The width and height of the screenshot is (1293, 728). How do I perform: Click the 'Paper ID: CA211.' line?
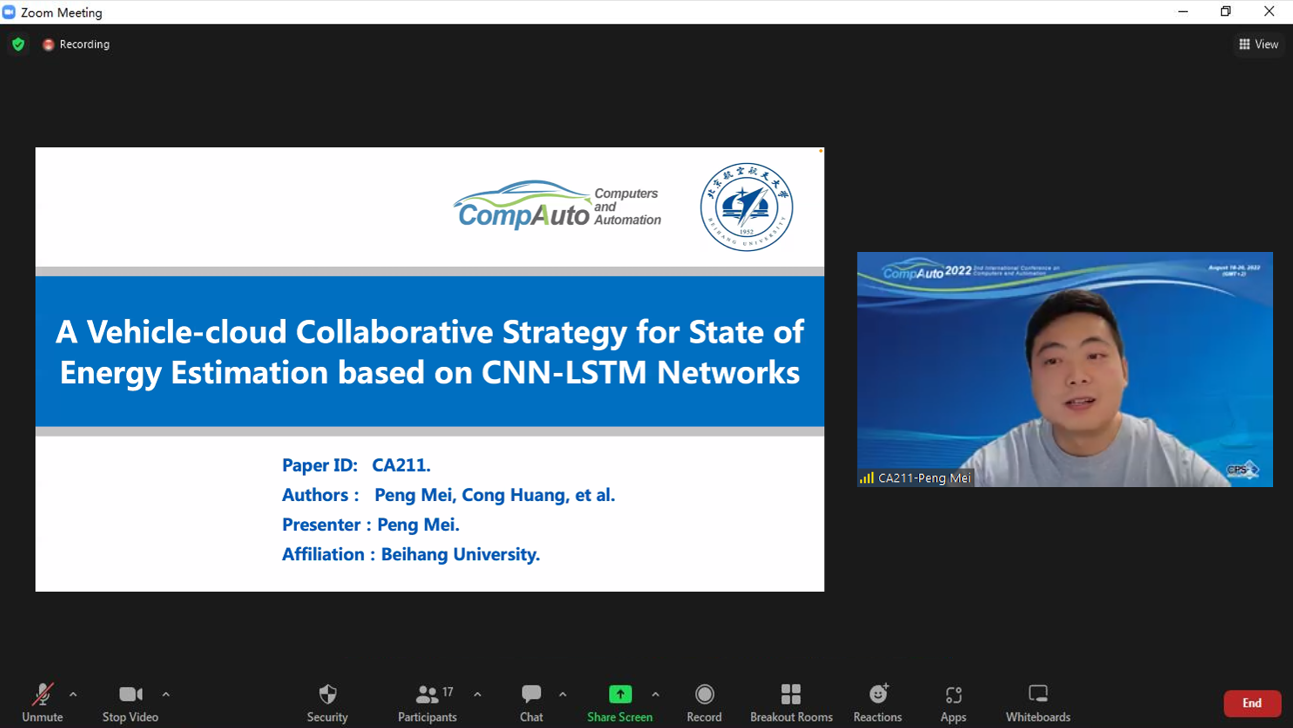356,465
